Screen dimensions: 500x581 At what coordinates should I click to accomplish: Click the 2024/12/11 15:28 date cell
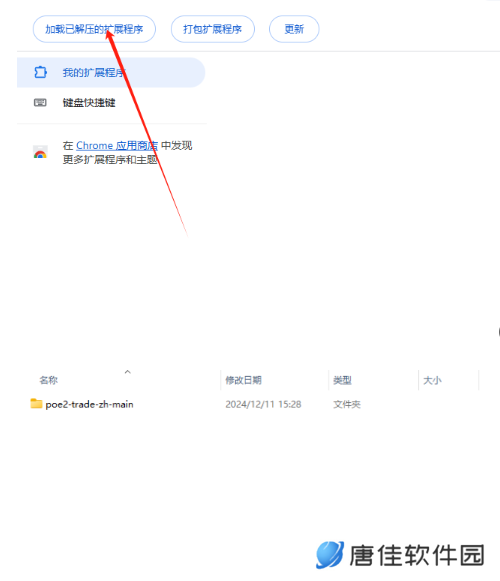pyautogui.click(x=263, y=404)
